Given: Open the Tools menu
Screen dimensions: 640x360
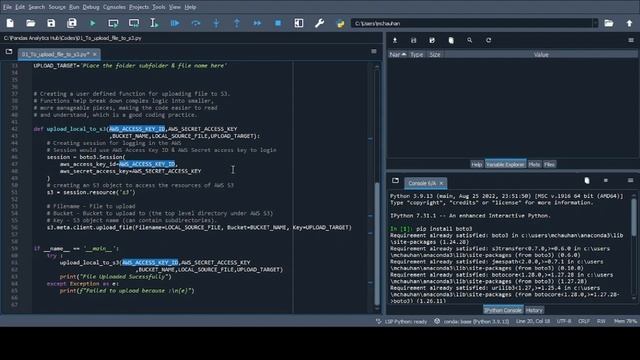Looking at the screenshot, I should (x=159, y=7).
